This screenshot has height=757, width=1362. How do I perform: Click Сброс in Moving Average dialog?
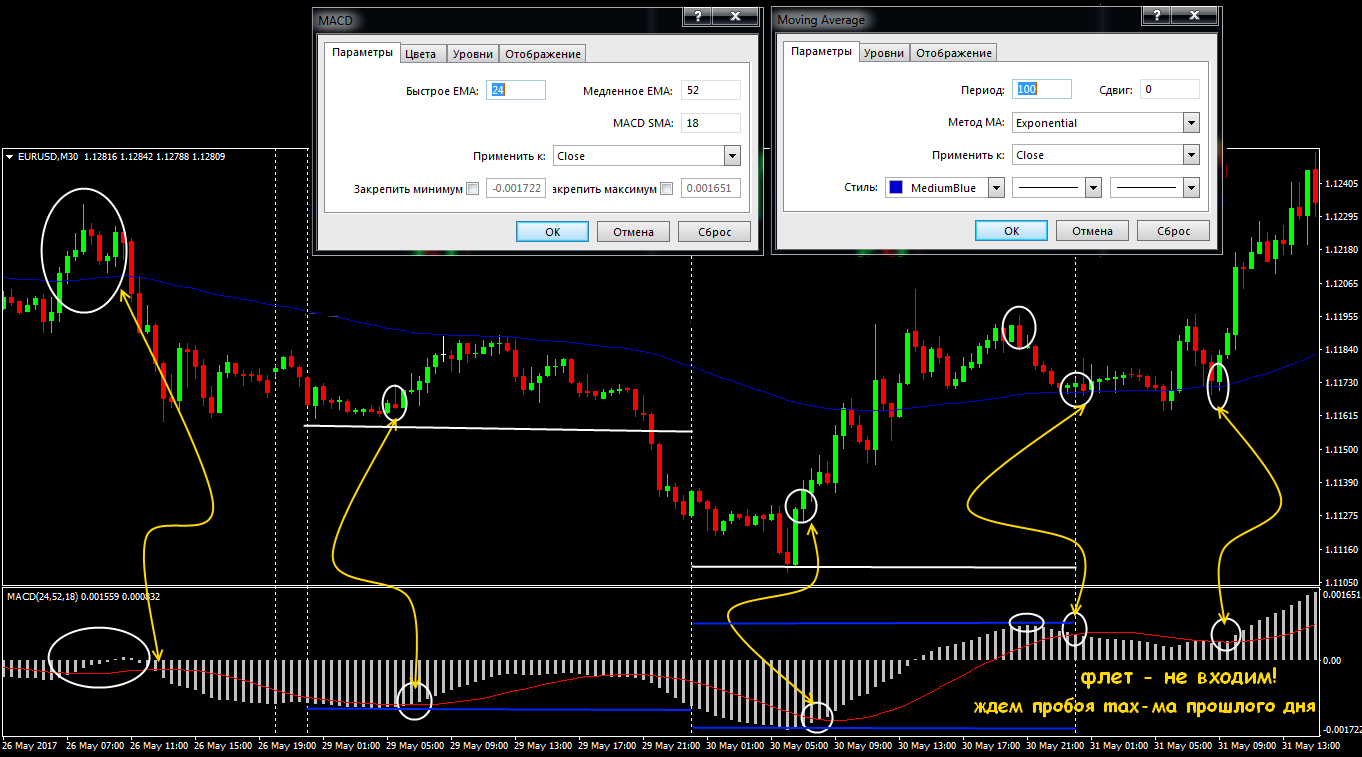tap(1173, 231)
